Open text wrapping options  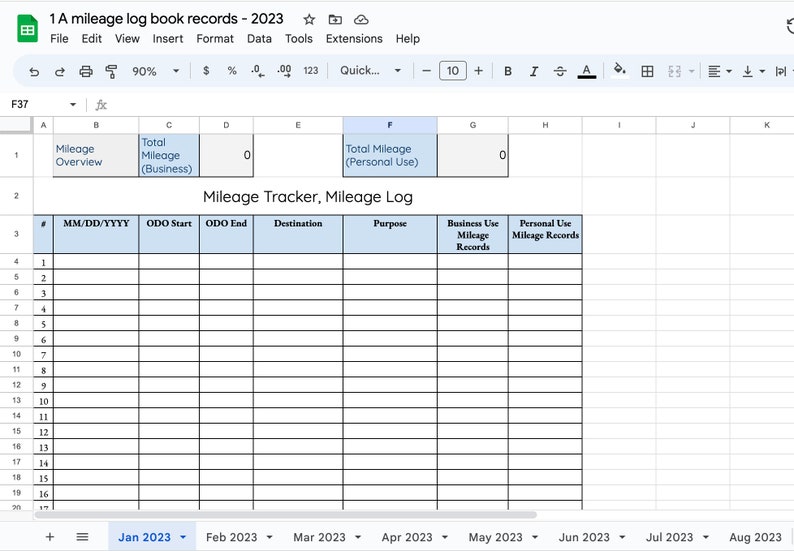[780, 71]
